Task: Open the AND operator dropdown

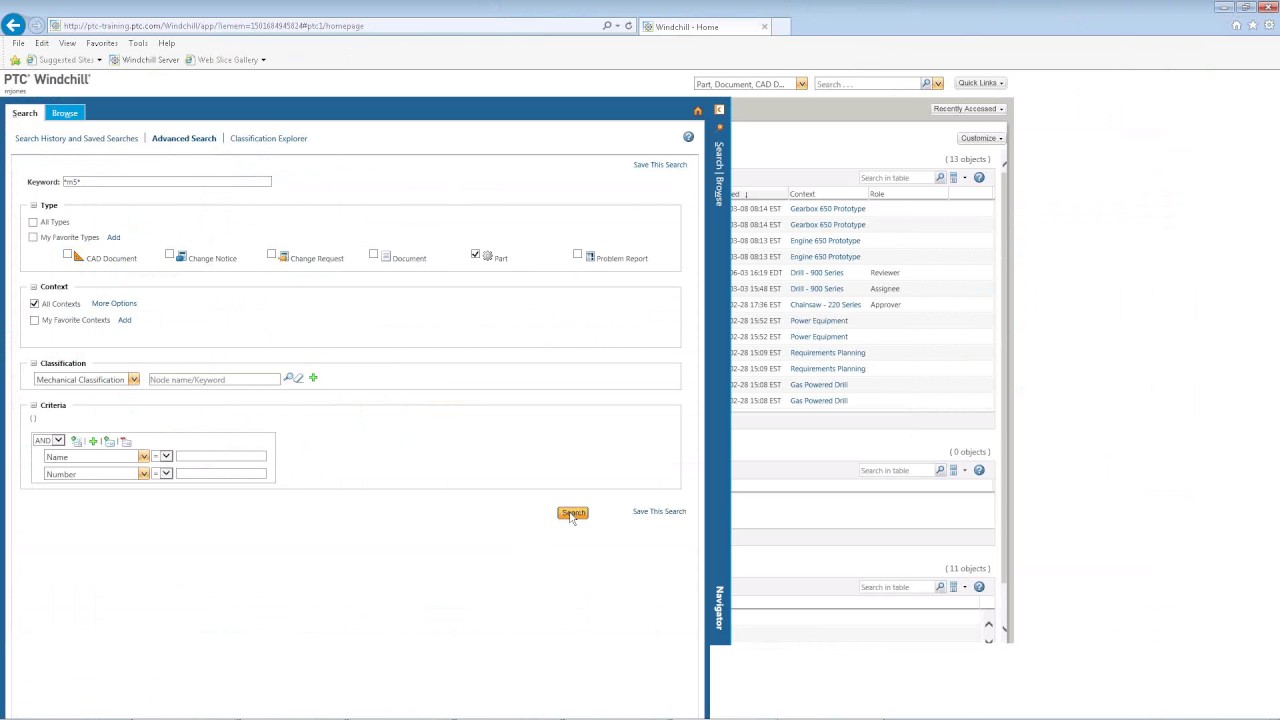Action: coord(59,440)
